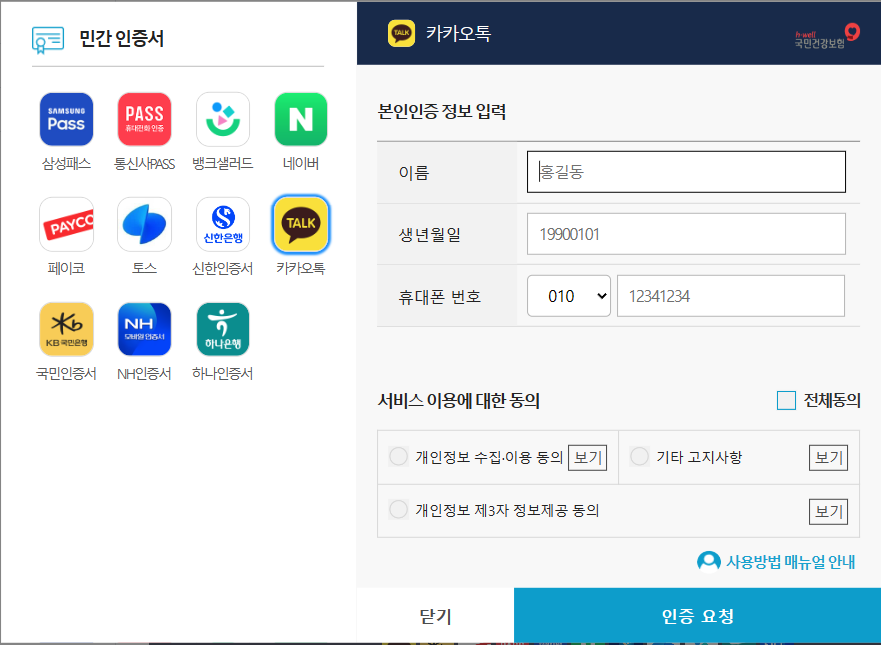Click the 삼성패스 label text

66,163
